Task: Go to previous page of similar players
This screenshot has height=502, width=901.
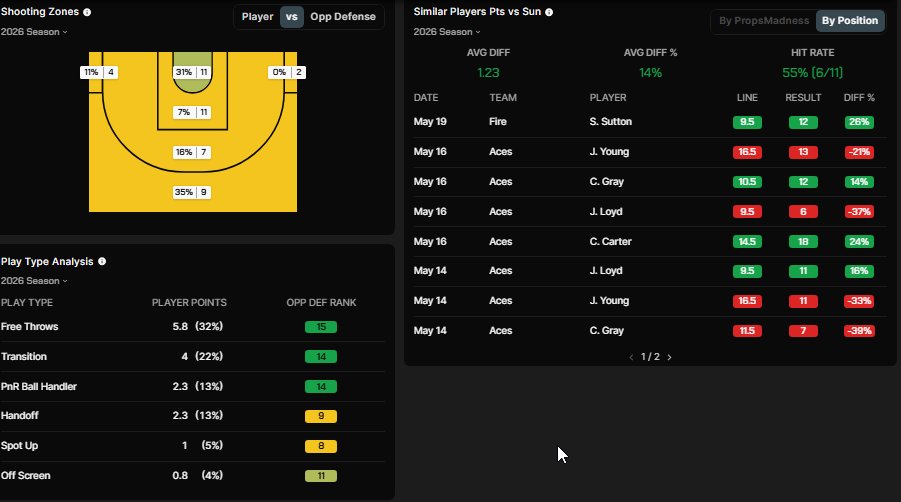Action: click(x=631, y=357)
